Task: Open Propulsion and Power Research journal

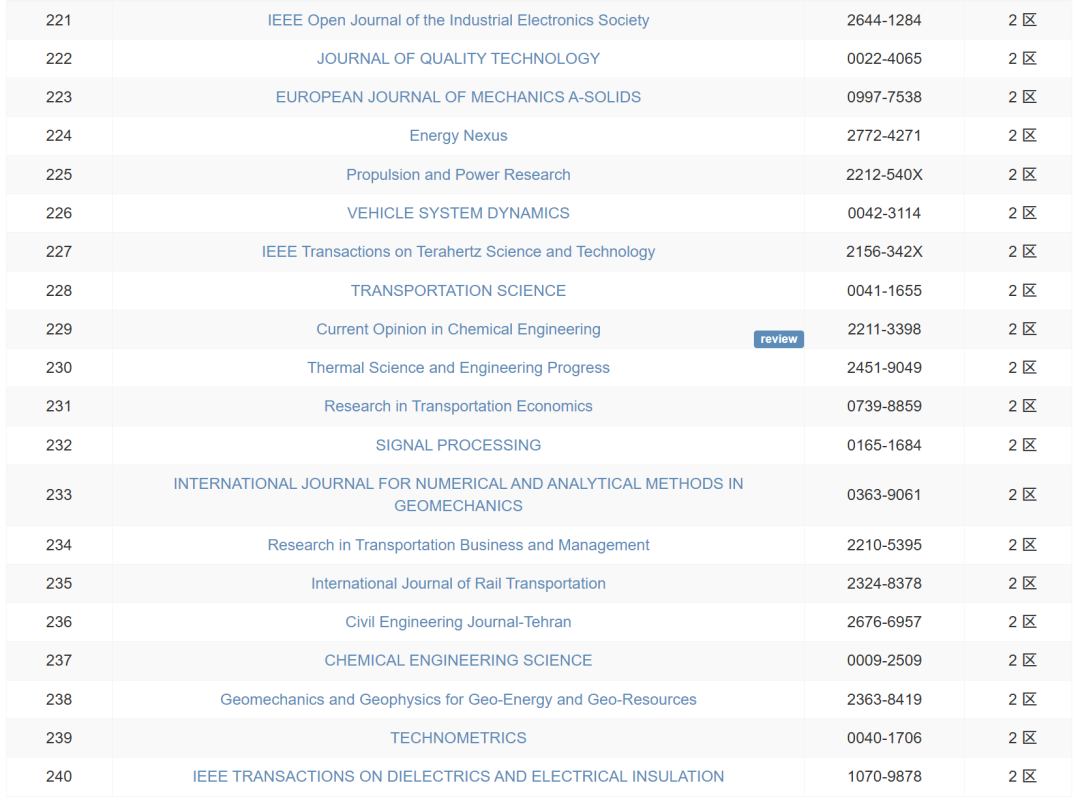Action: [458, 174]
